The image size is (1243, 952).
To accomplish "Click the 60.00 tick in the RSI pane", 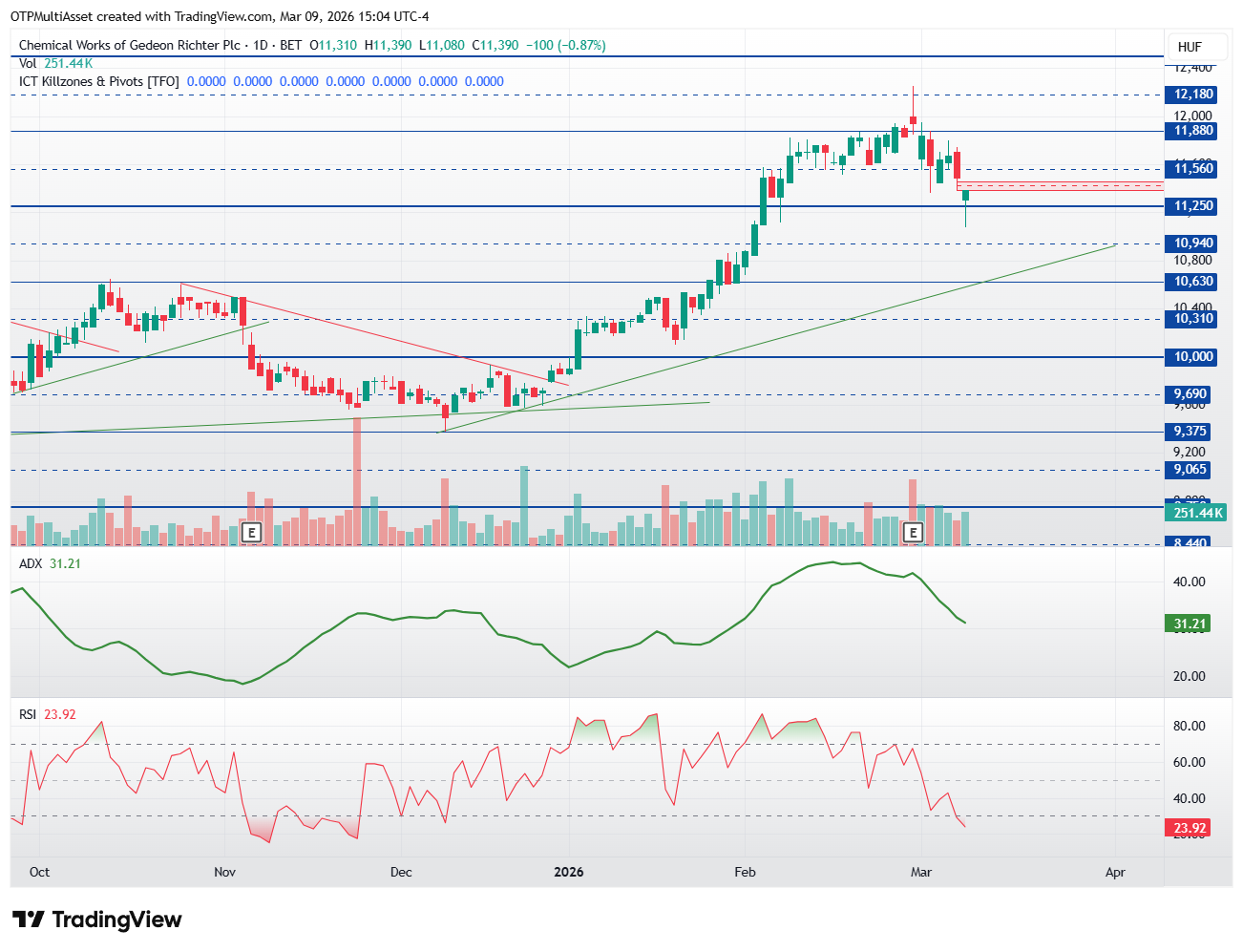I will [x=1190, y=762].
